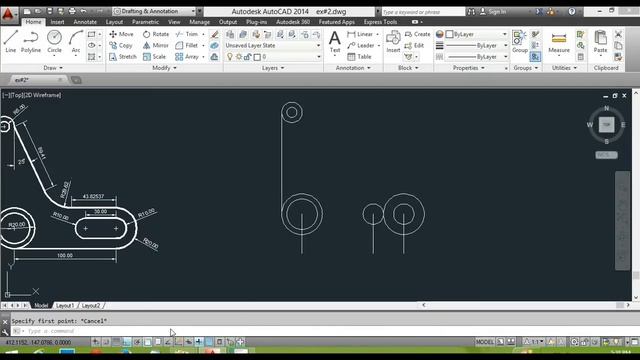Viewport: 640px width, 360px height.
Task: Toggle MODEL space button in status bar
Action: click(x=484, y=342)
